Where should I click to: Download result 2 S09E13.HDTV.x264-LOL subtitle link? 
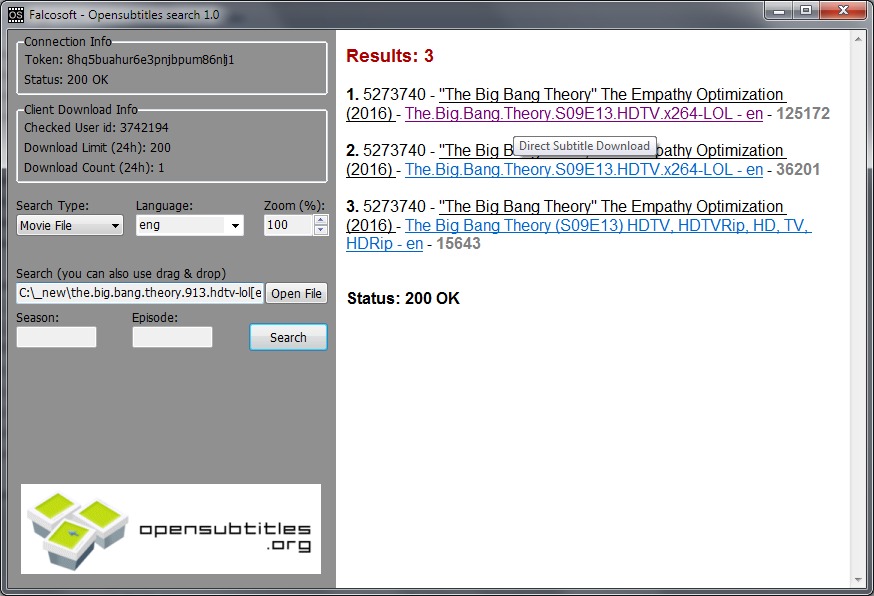[x=584, y=169]
